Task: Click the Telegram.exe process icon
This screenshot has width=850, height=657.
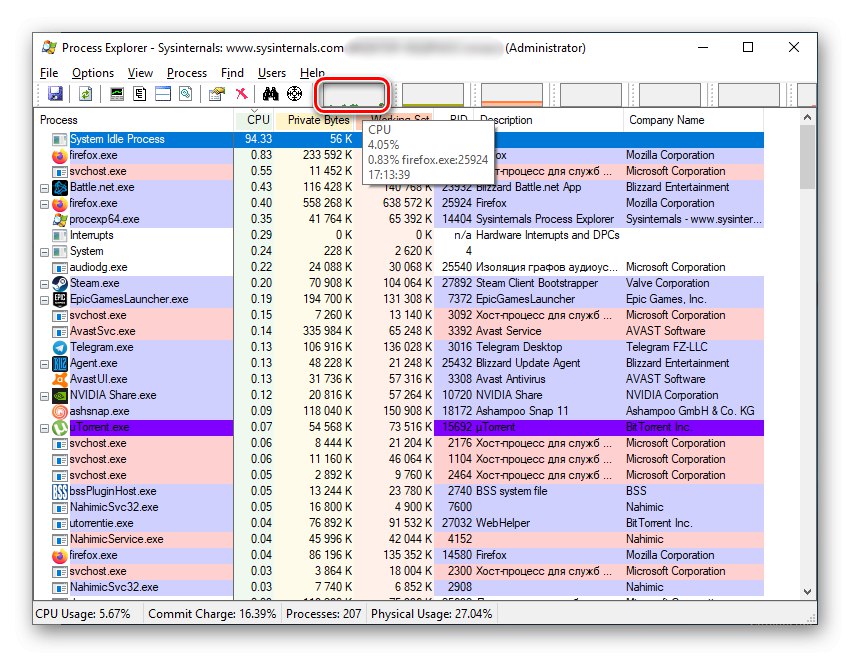Action: [60, 347]
